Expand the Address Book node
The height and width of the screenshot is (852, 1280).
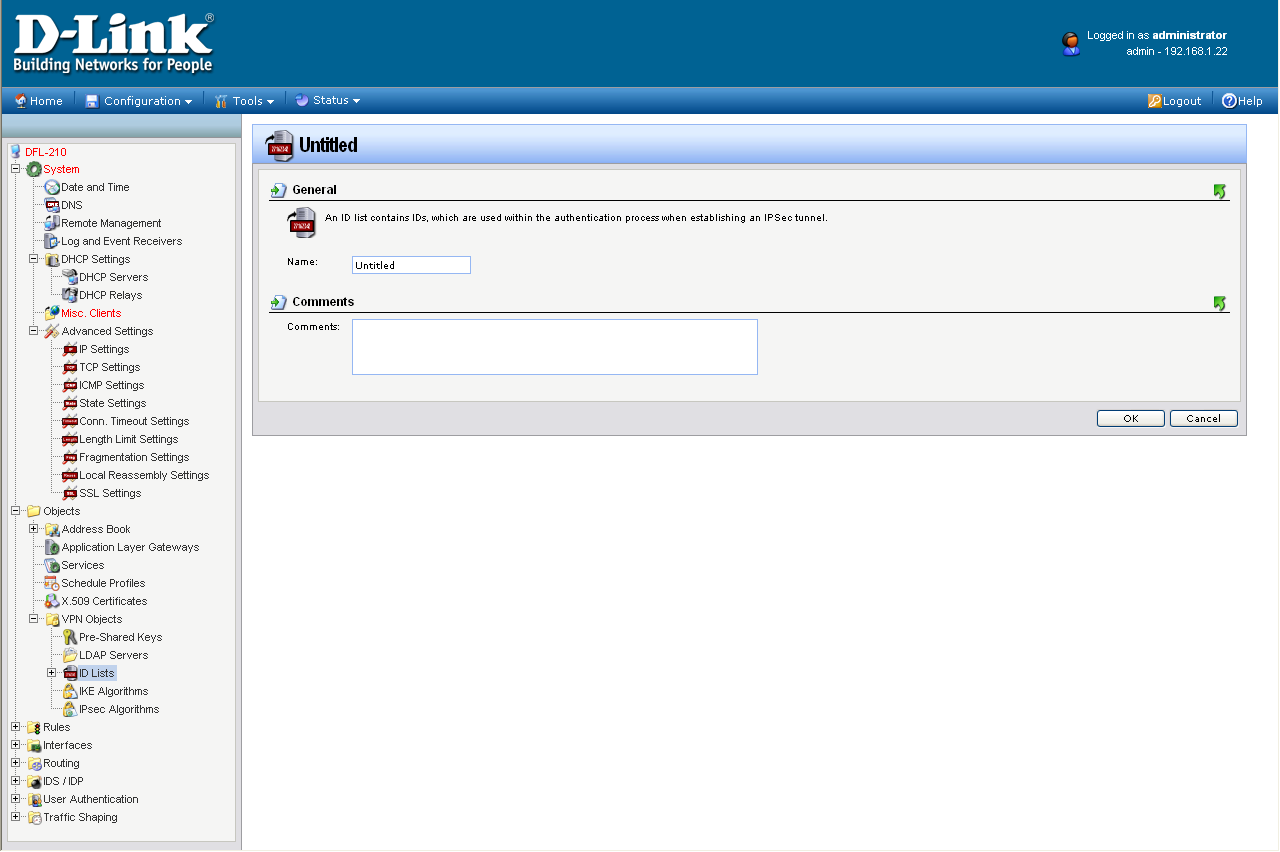point(33,529)
